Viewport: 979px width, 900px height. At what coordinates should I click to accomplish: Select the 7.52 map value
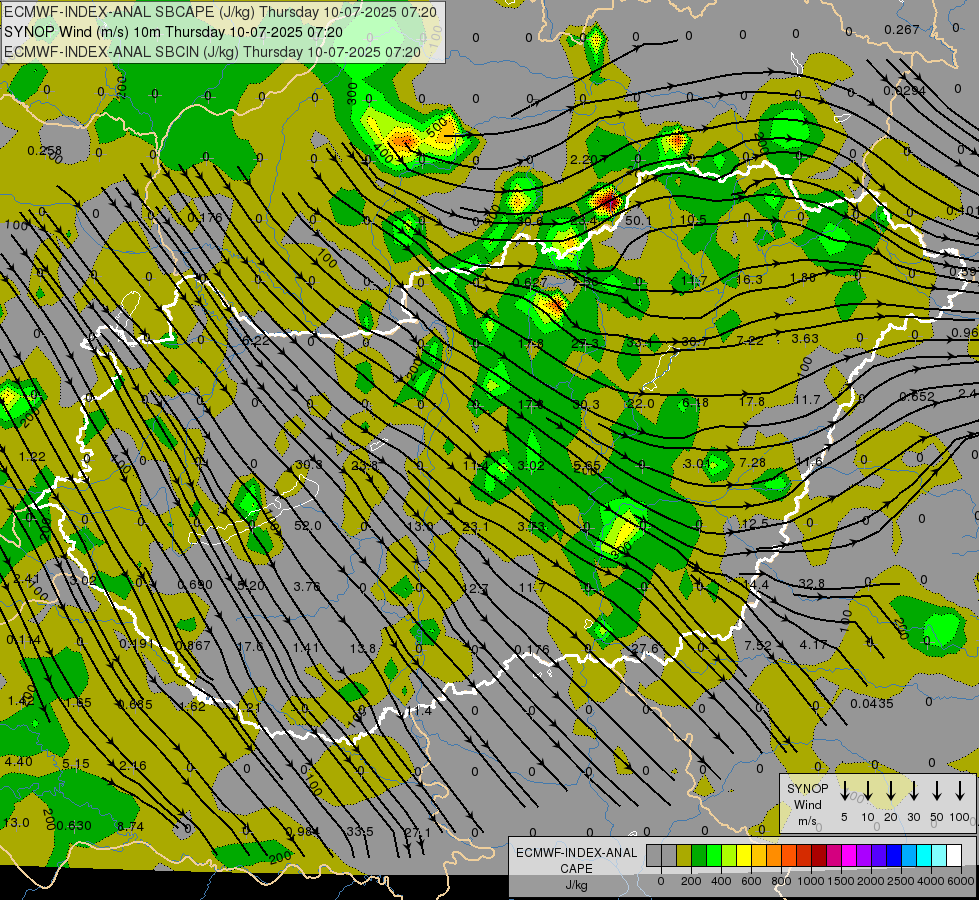pyautogui.click(x=758, y=645)
